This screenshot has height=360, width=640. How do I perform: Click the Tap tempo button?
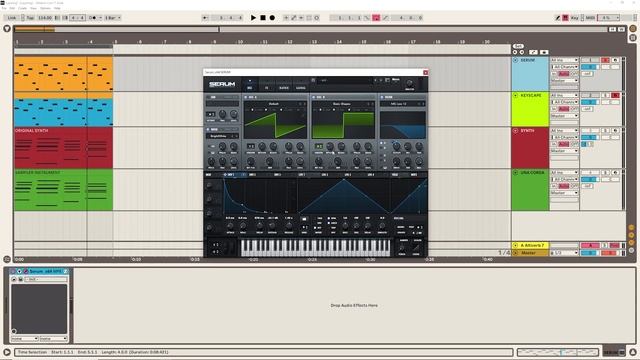click(30, 18)
